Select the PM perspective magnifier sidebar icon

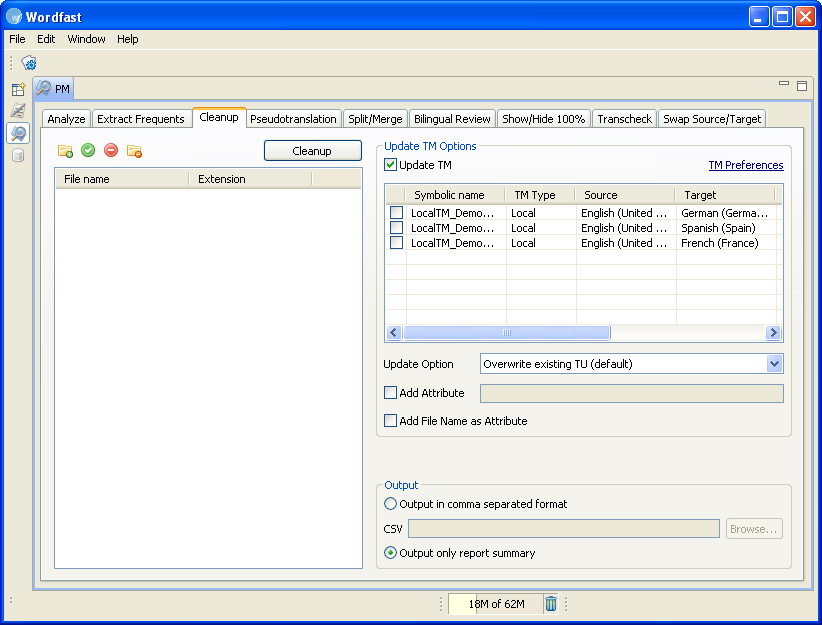(x=18, y=133)
